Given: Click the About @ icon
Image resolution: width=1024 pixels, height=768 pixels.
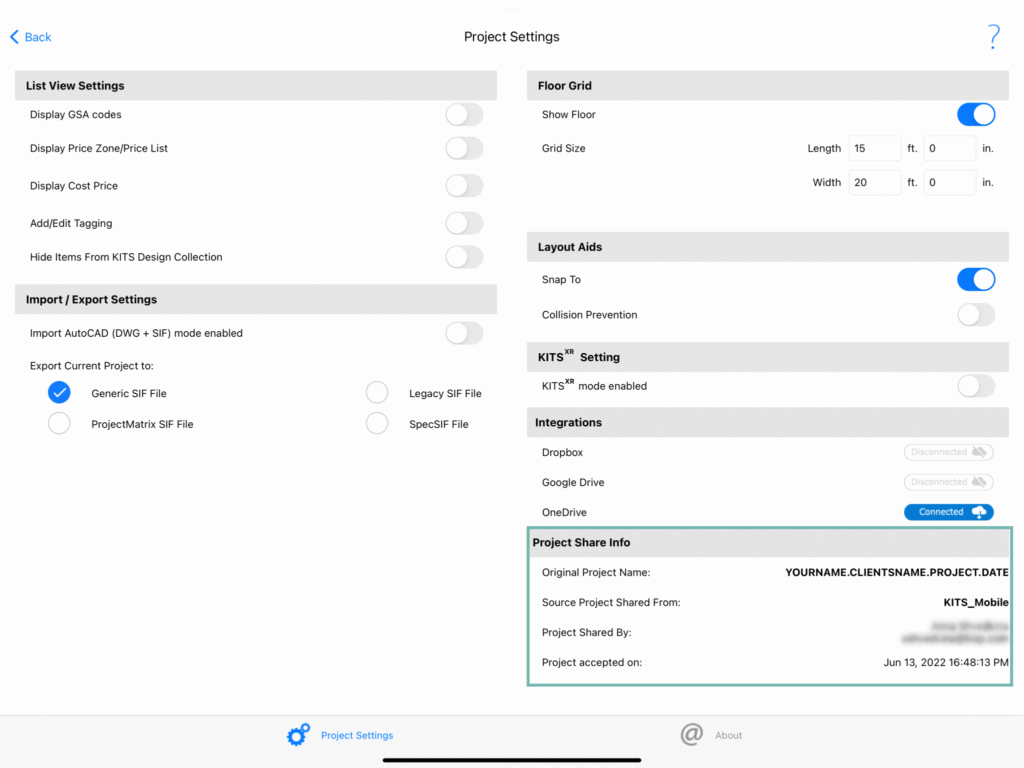Looking at the screenshot, I should 692,734.
